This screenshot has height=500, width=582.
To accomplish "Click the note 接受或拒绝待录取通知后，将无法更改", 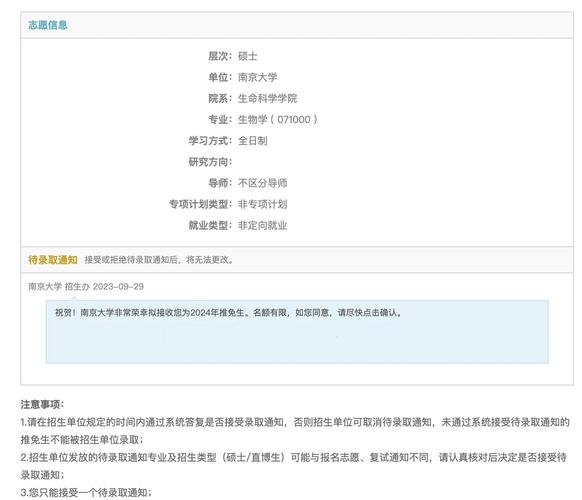I will [159, 260].
